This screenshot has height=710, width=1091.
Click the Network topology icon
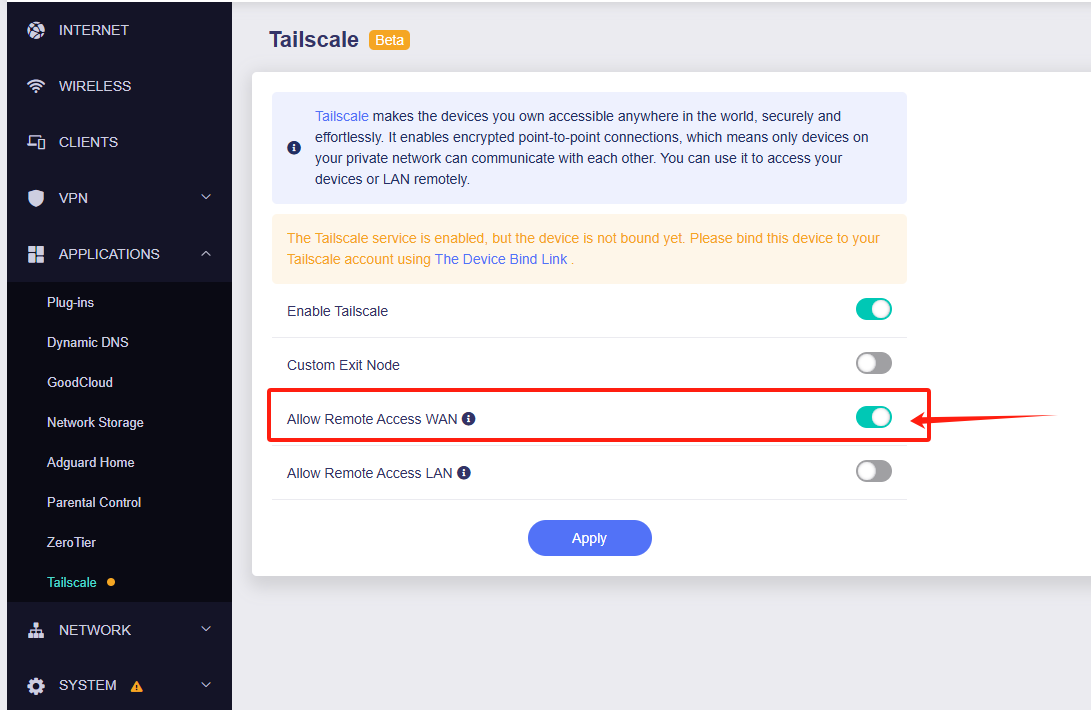point(36,630)
